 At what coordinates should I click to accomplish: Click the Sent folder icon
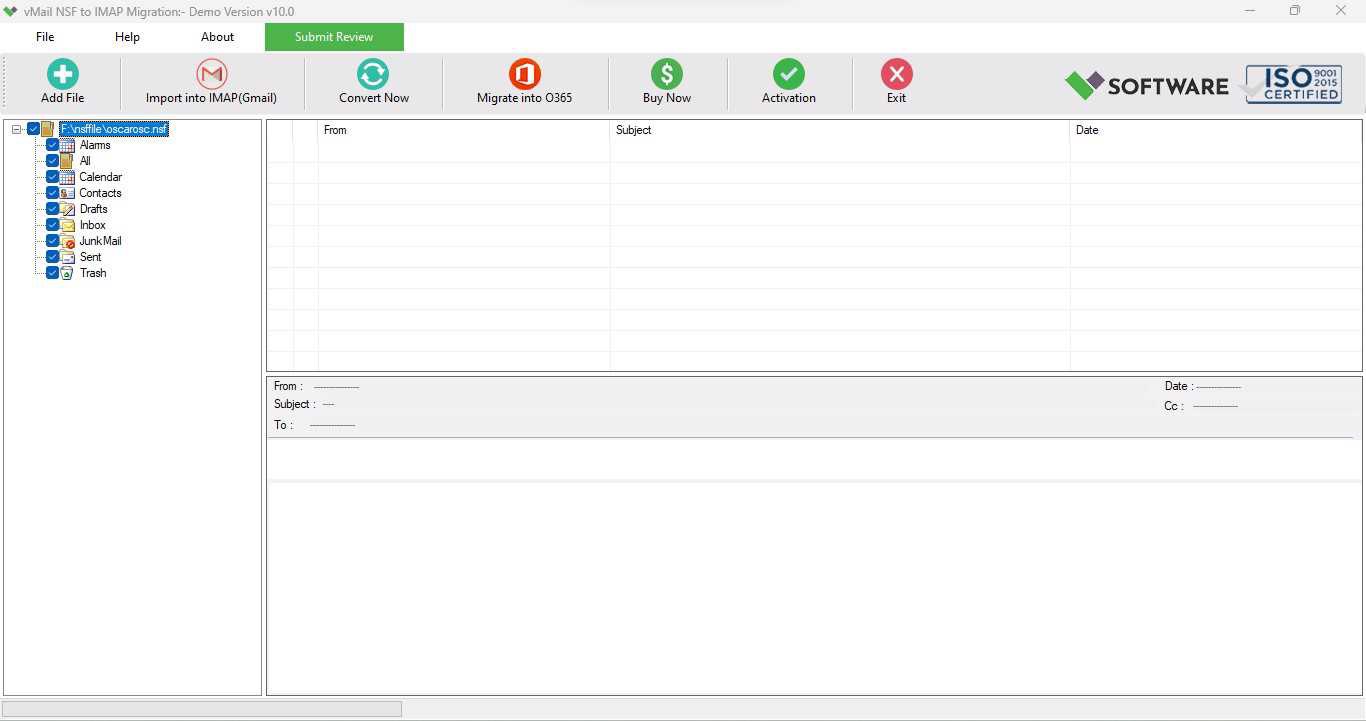click(x=67, y=257)
